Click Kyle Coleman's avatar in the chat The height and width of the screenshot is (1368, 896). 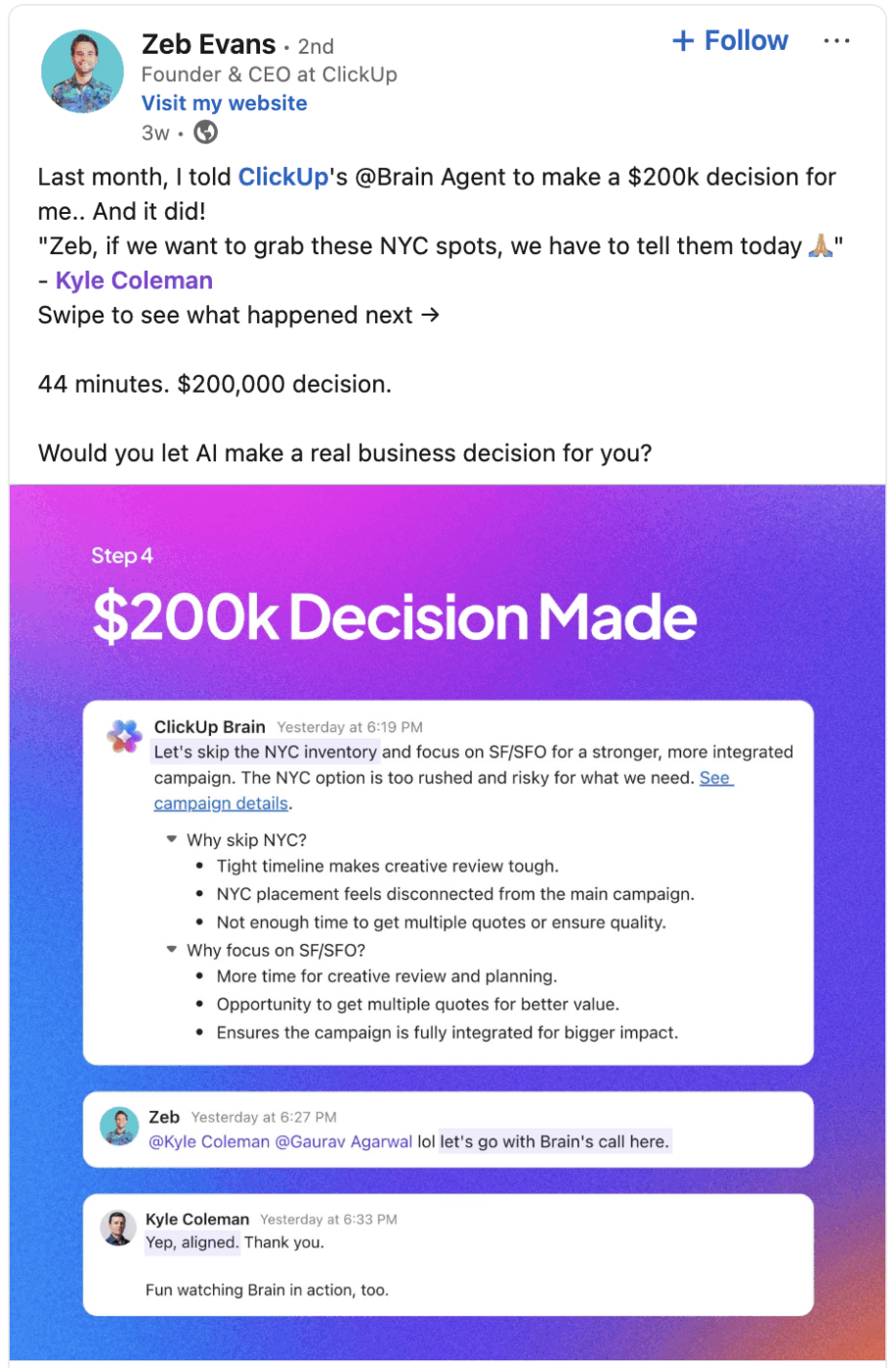(118, 1228)
